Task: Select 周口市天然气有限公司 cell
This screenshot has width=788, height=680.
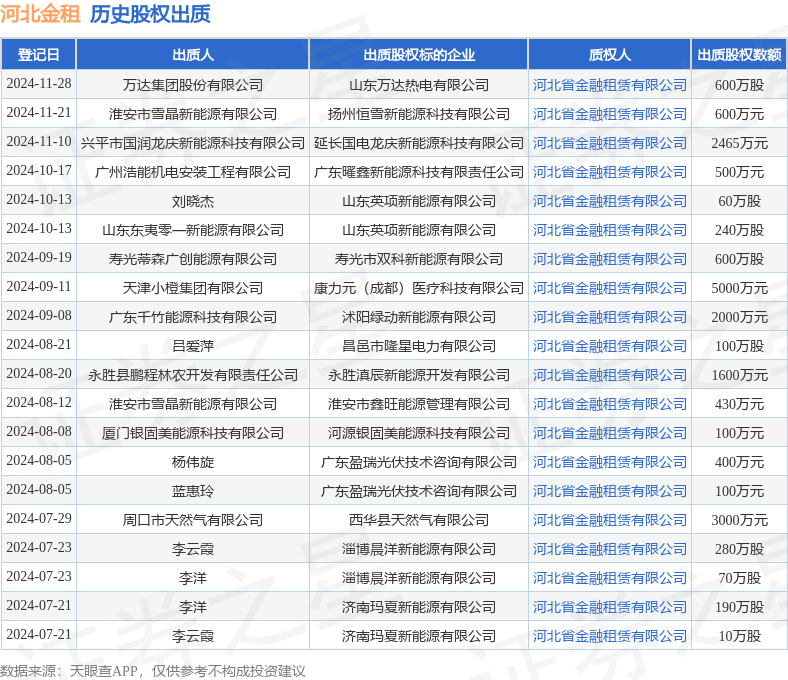Action: pyautogui.click(x=192, y=520)
